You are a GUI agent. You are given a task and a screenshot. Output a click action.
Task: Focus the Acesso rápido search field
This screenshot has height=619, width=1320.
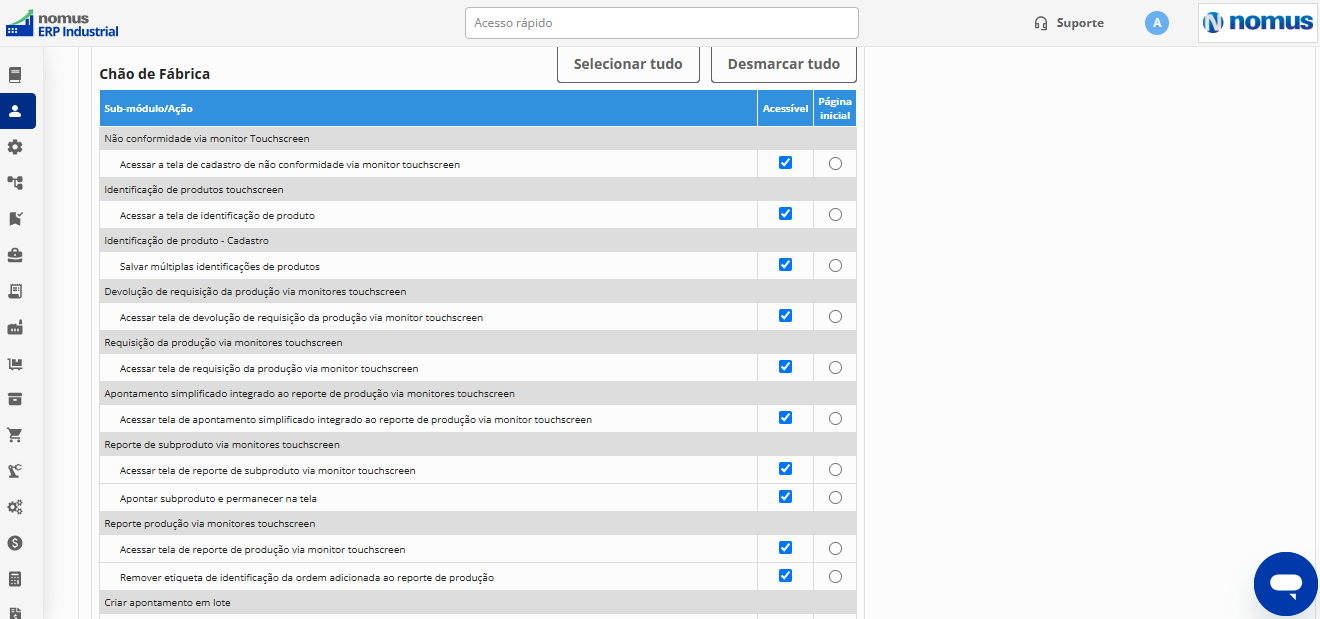click(x=661, y=23)
